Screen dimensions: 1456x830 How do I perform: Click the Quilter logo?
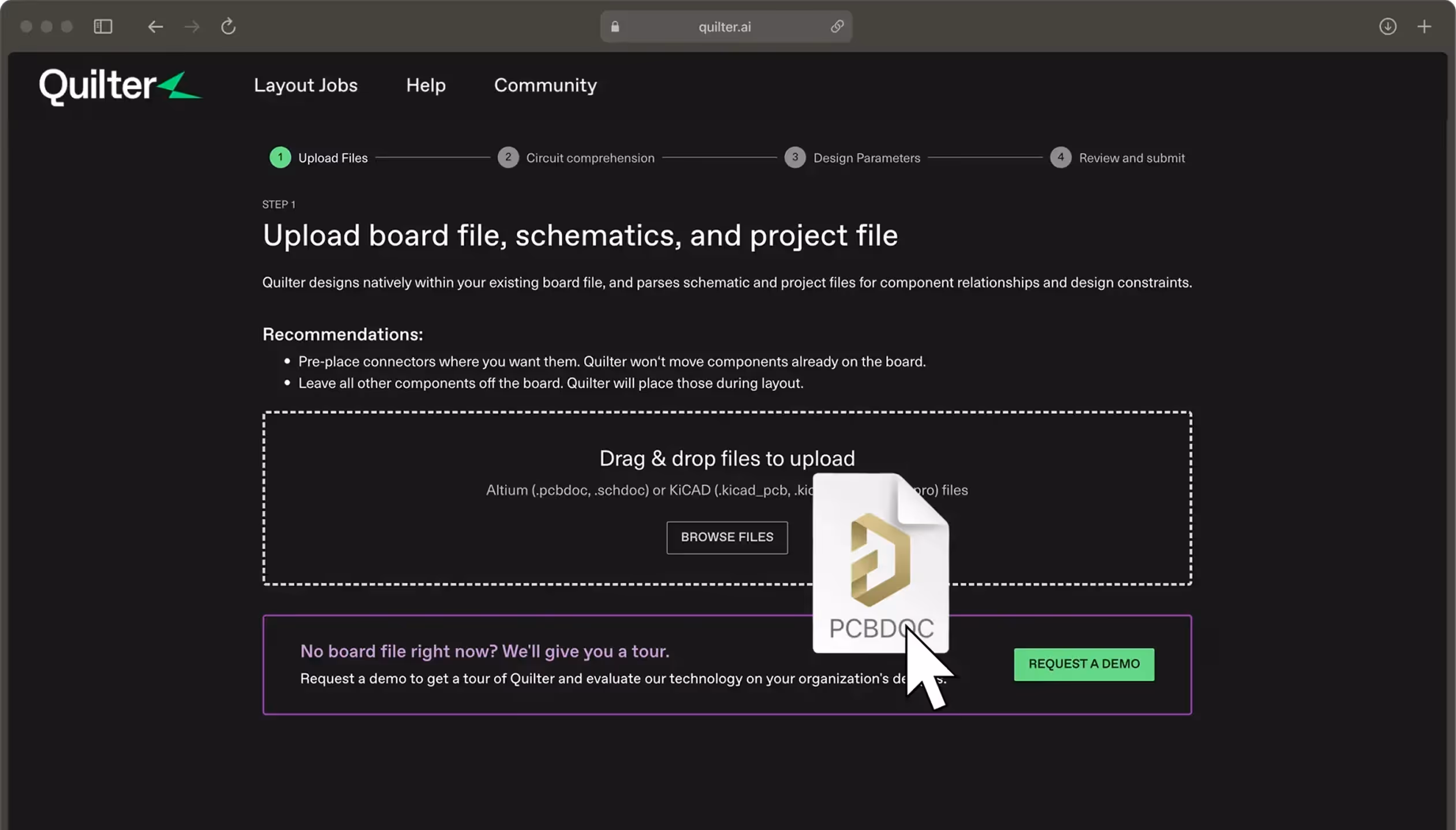[x=120, y=87]
